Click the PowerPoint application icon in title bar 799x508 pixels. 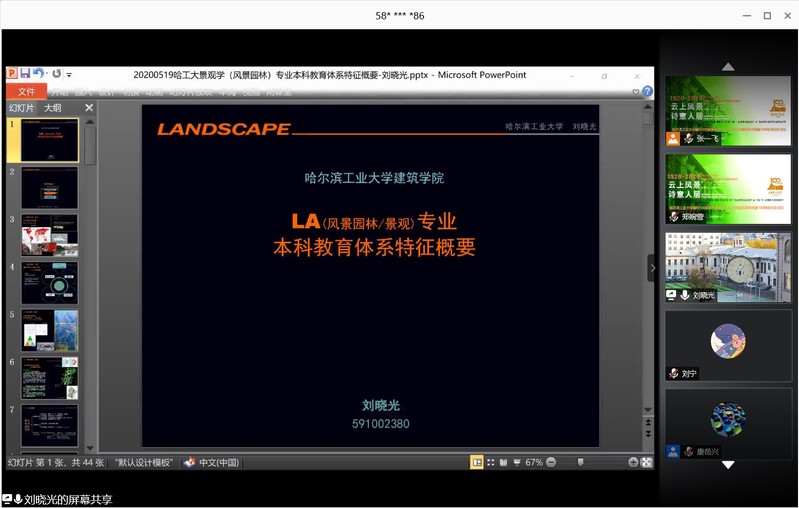point(12,73)
